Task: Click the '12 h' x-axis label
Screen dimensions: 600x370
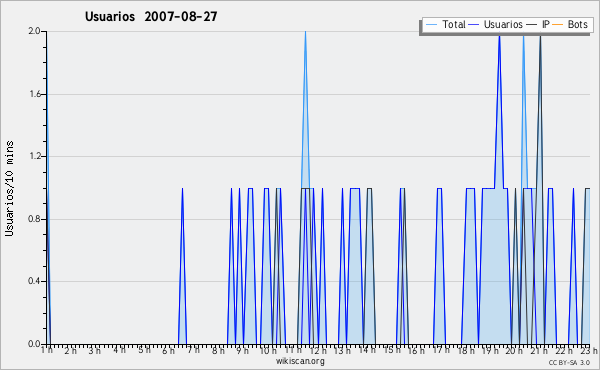Action: tap(318, 350)
